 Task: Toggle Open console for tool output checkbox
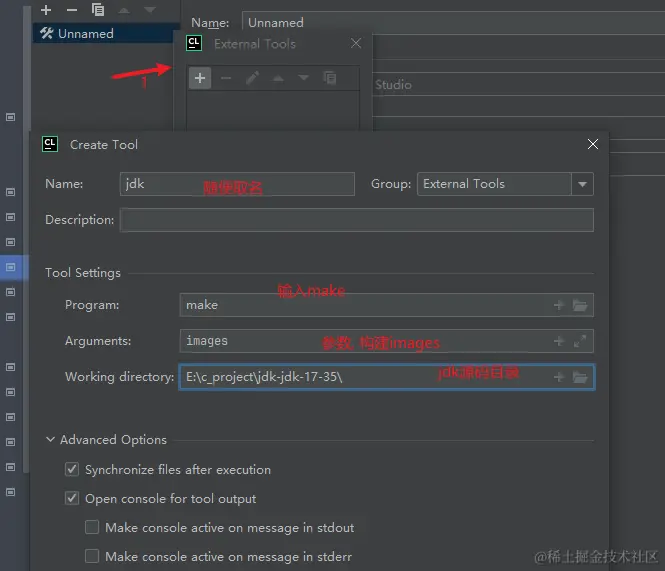[72, 498]
